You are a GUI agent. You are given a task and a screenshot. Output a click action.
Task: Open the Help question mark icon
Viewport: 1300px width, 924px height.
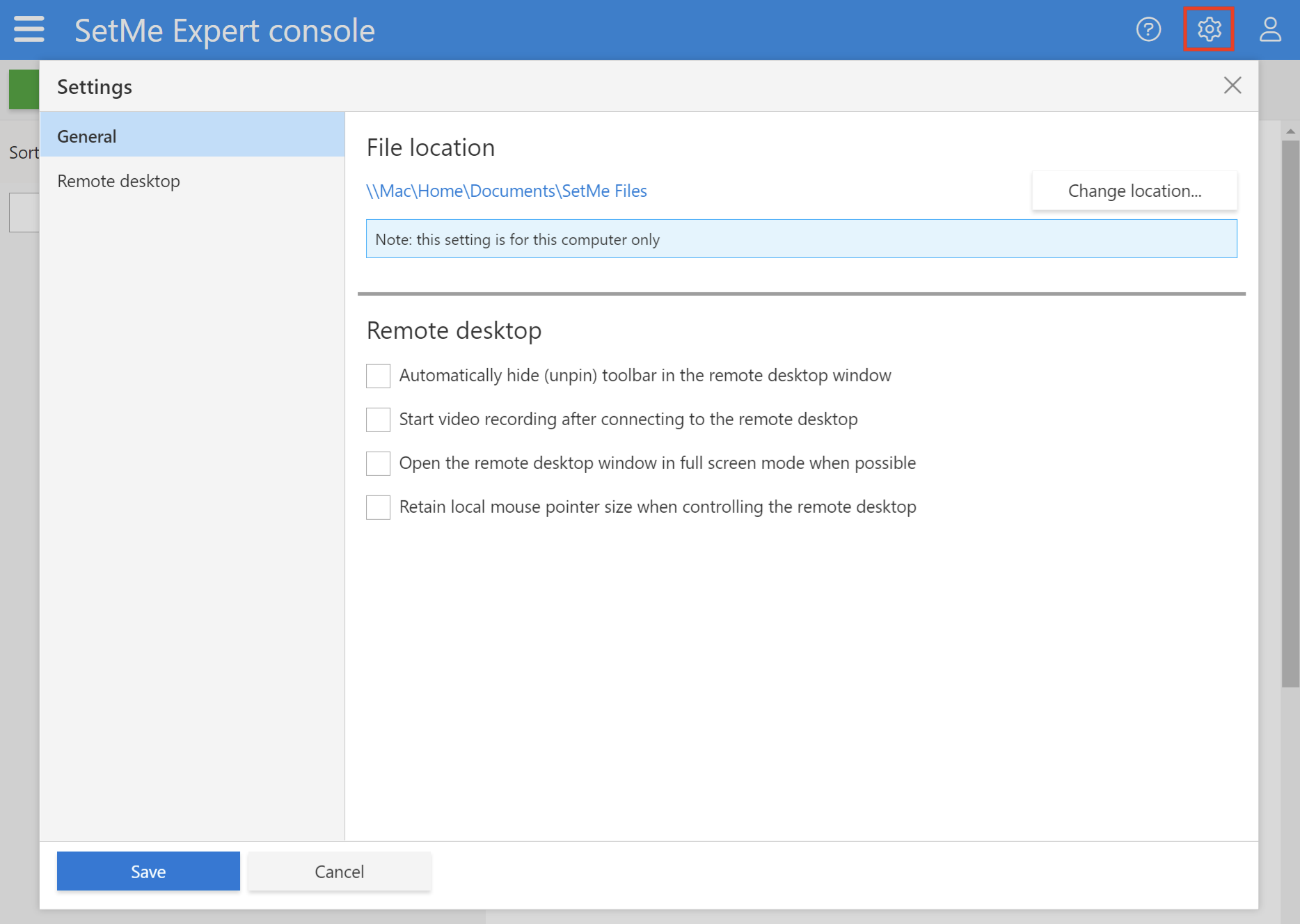1148,29
